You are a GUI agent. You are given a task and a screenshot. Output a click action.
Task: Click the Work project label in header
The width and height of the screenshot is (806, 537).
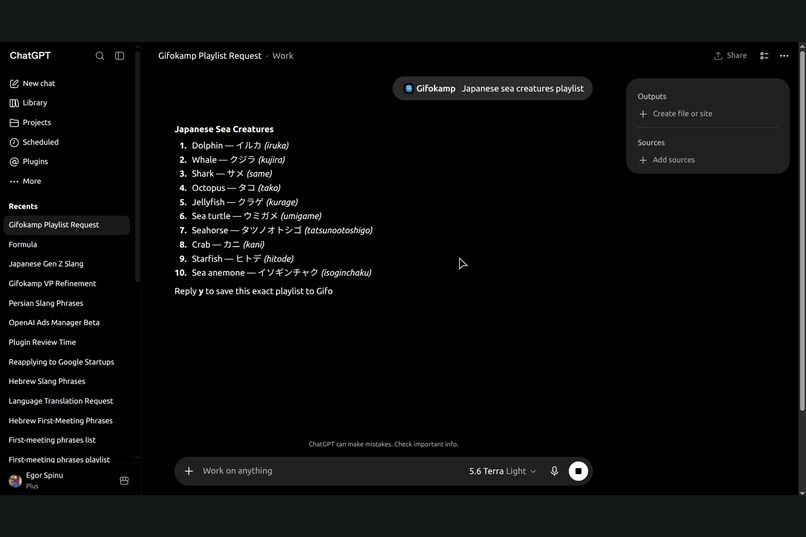pos(283,55)
